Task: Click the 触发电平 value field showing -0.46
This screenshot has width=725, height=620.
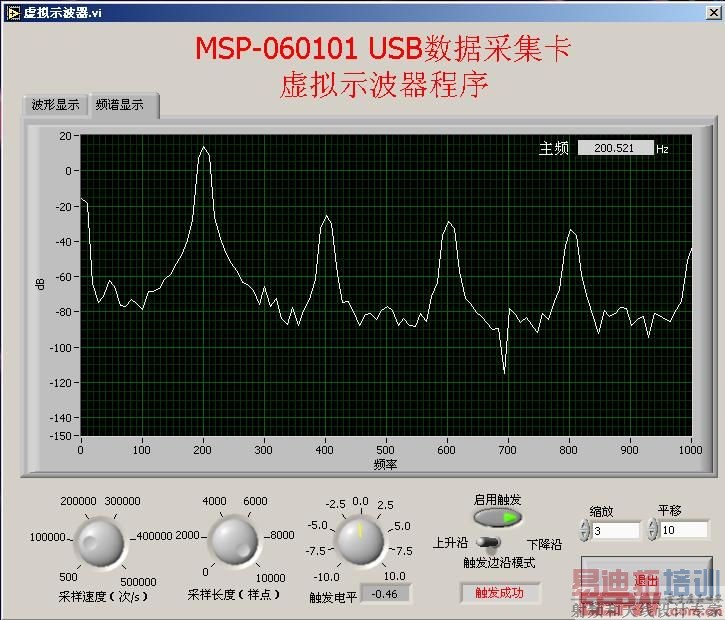Action: coord(385,594)
